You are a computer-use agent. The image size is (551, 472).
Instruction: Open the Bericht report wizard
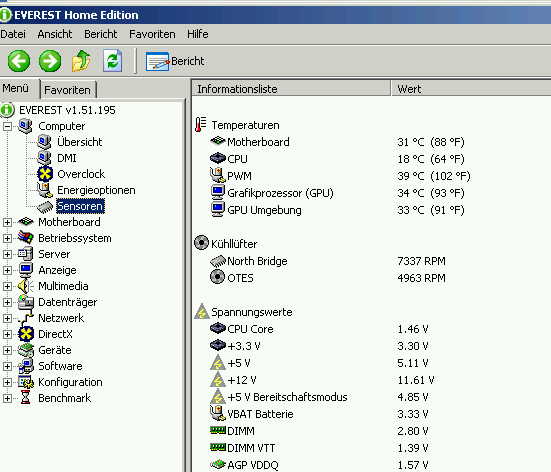(175, 61)
